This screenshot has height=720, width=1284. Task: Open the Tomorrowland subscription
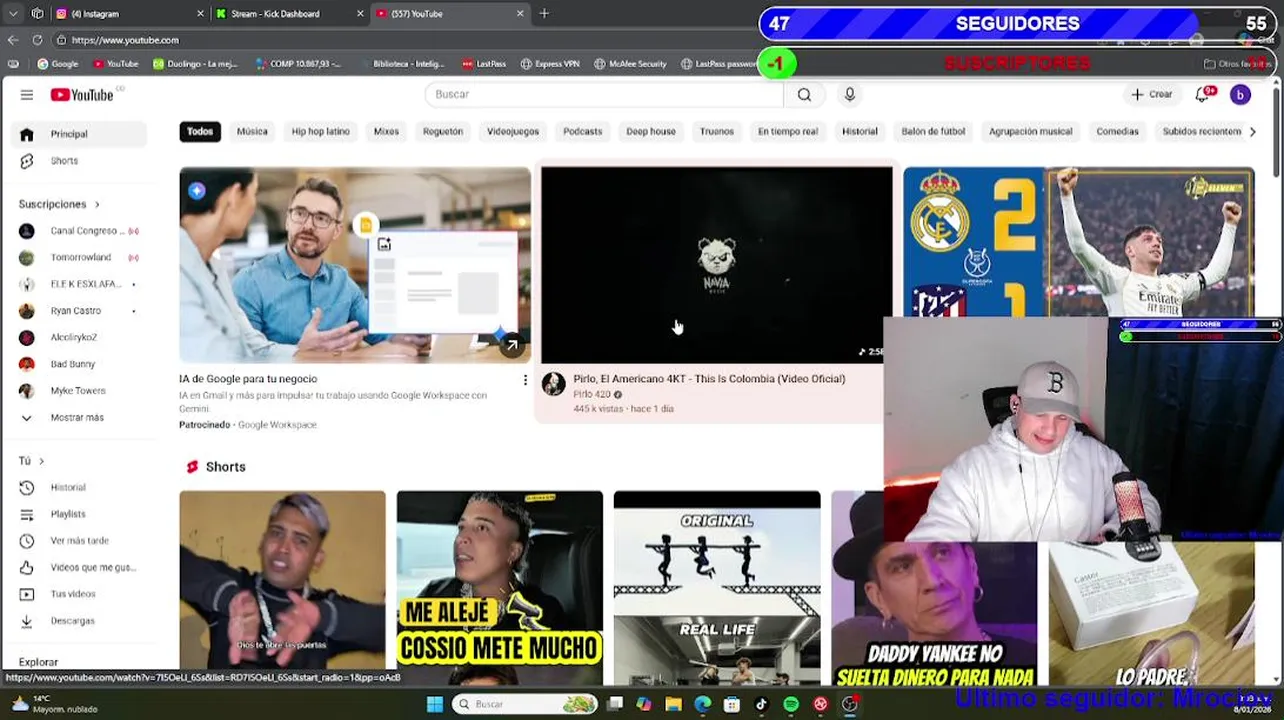point(80,258)
